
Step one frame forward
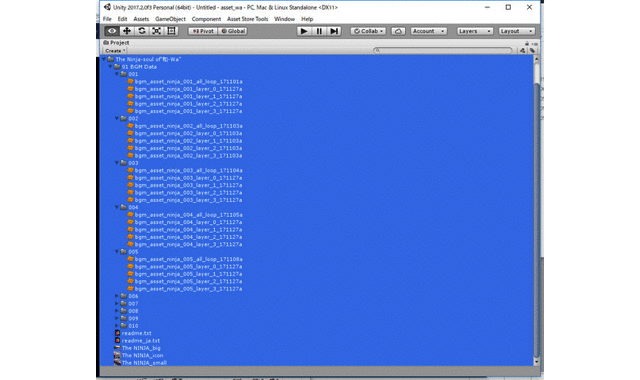(334, 31)
